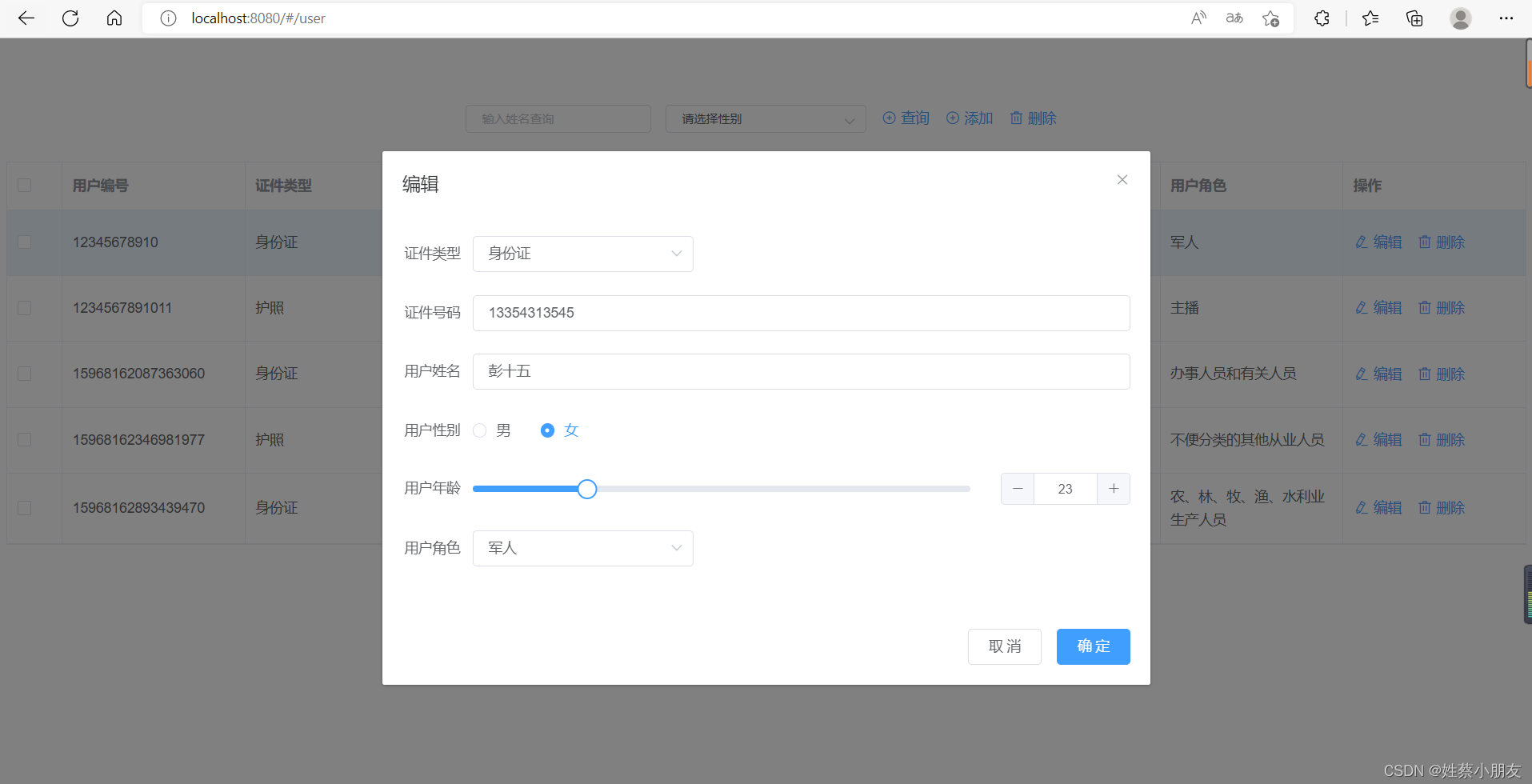
Task: Open the 用户角色 dropdown showing 军人
Action: point(582,548)
